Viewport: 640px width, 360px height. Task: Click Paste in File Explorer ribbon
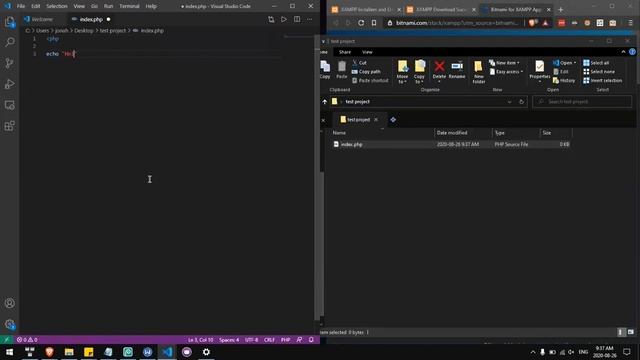point(342,70)
